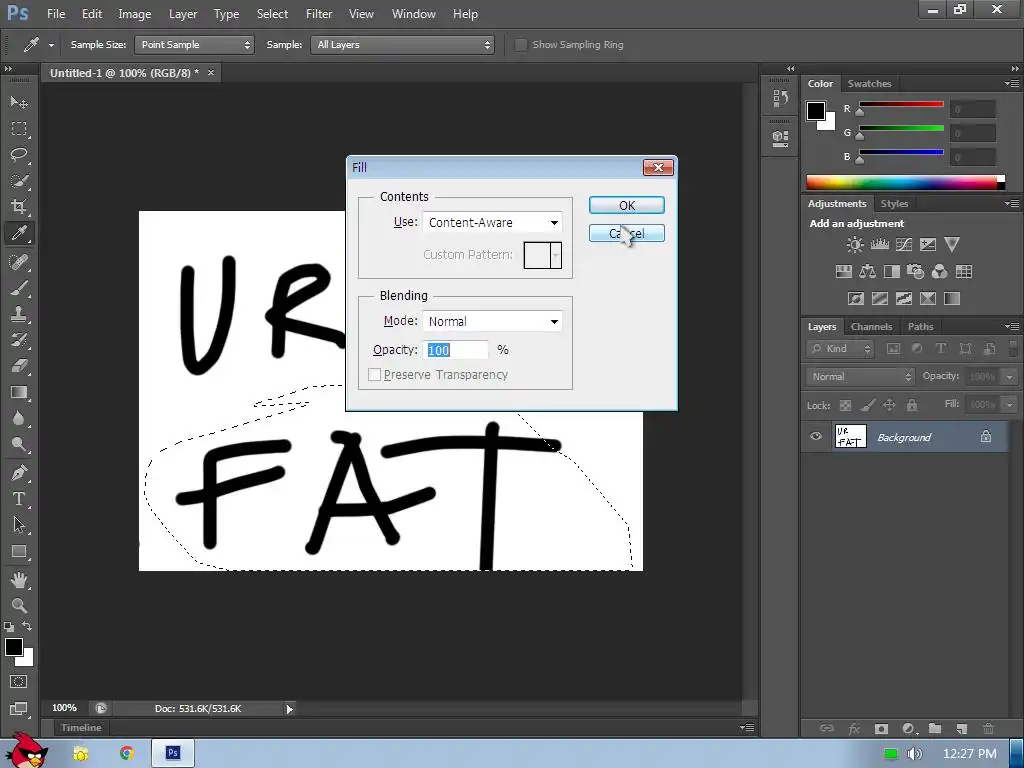Create a new layer icon
This screenshot has width=1024, height=768.
[x=961, y=728]
